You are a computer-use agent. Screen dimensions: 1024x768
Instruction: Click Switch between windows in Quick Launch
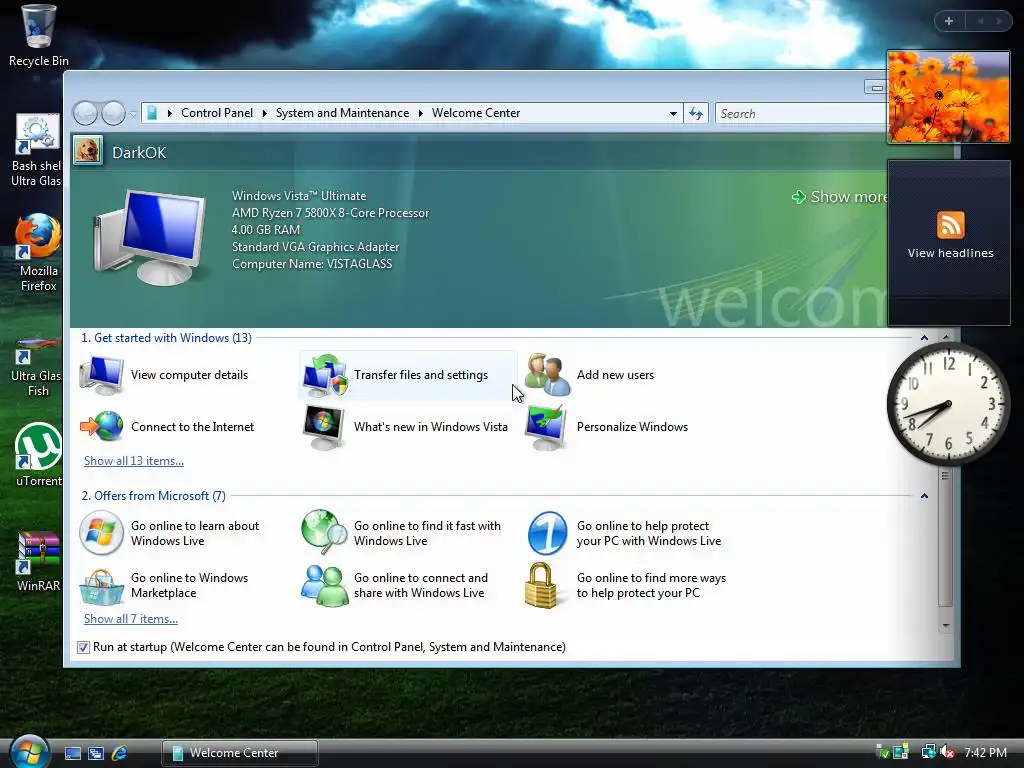[96, 753]
